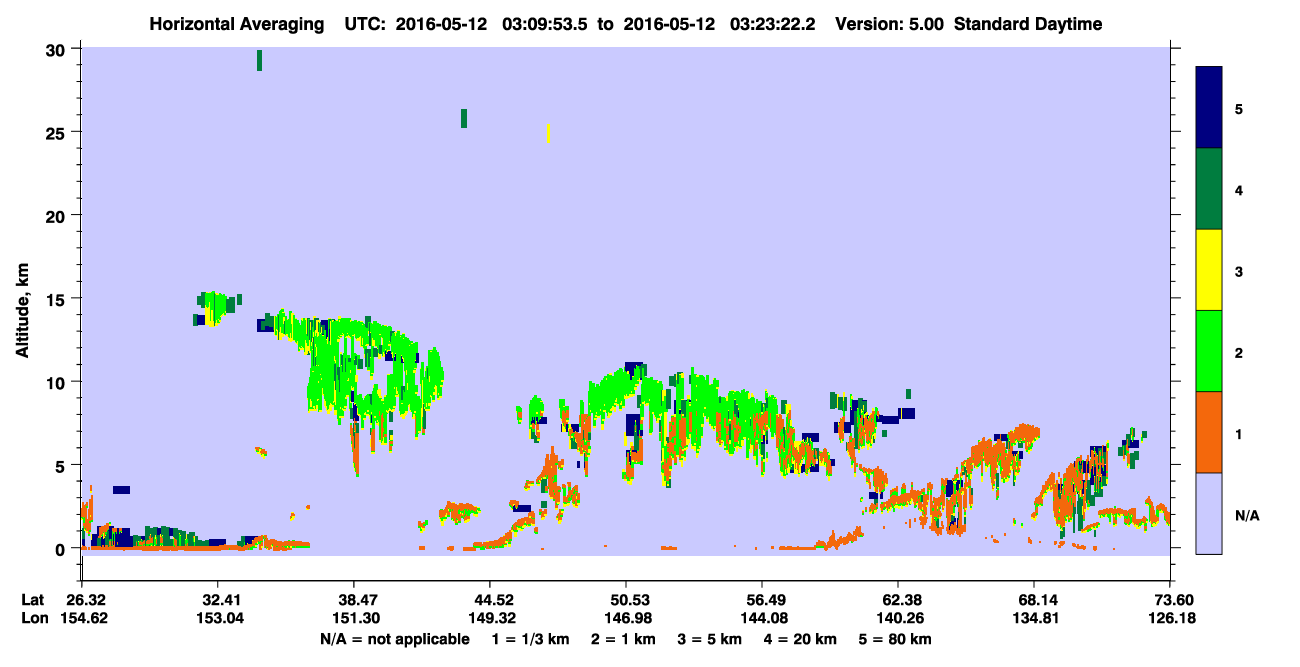Click legend text 'N/A = not applicable'
This screenshot has width=1300, height=667.
tap(394, 639)
